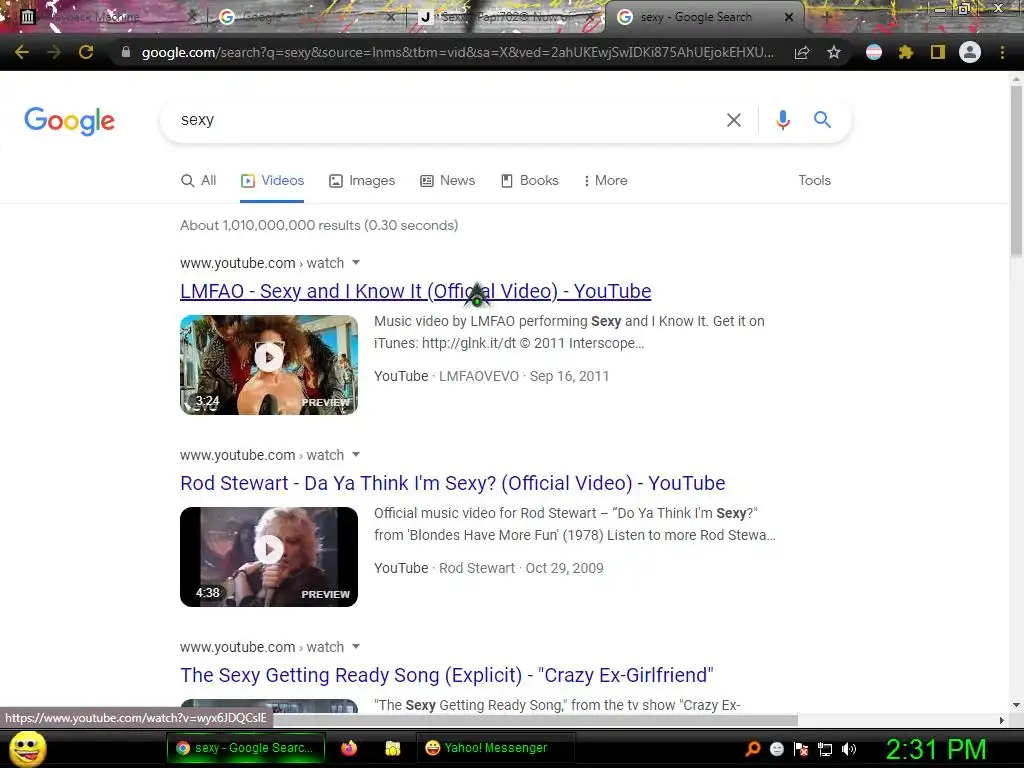The image size is (1024, 768).
Task: Open the More search filters menu
Action: 605,180
